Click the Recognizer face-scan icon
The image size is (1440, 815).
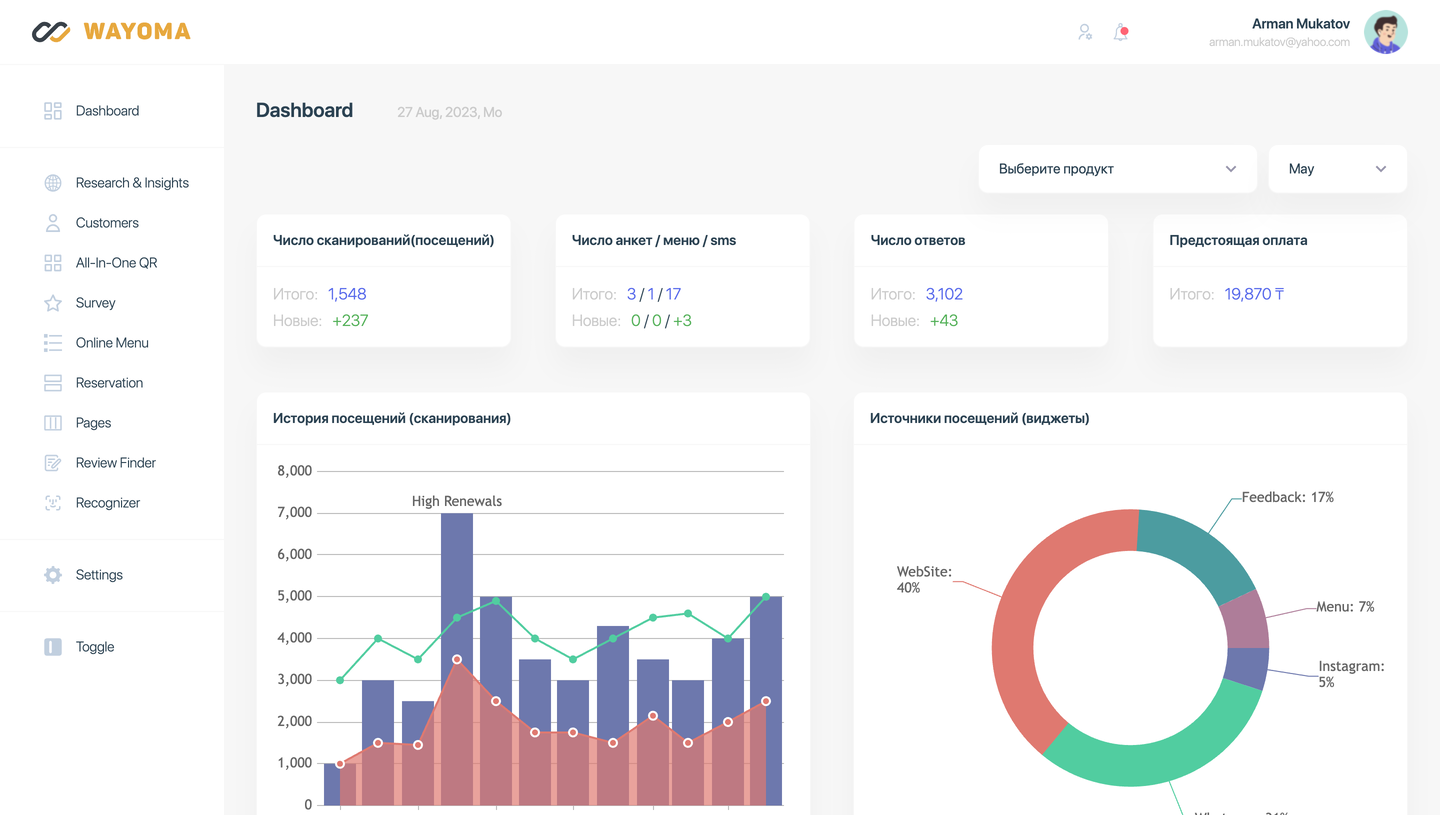pos(53,503)
